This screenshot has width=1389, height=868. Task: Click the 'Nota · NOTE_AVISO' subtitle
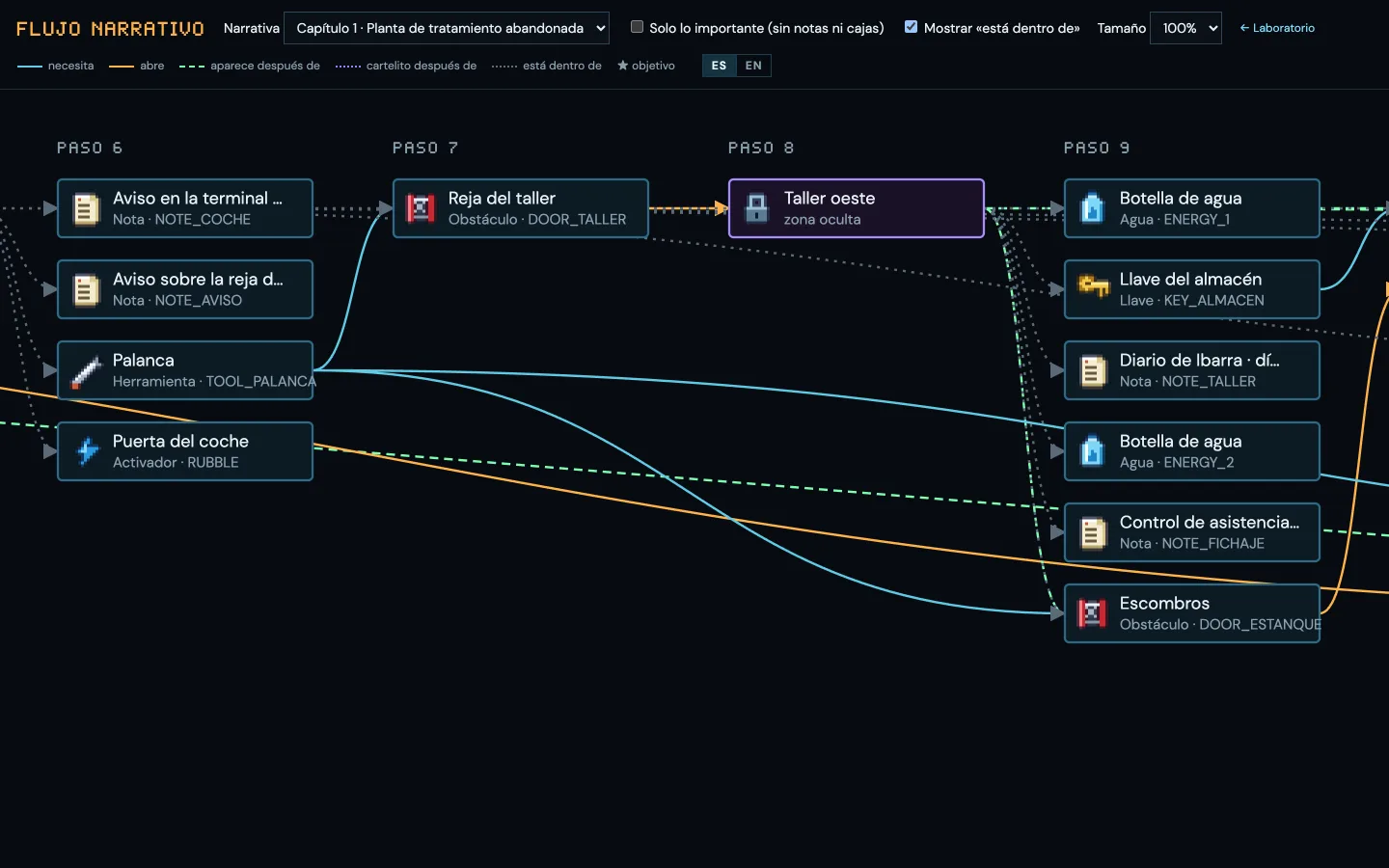(x=177, y=301)
